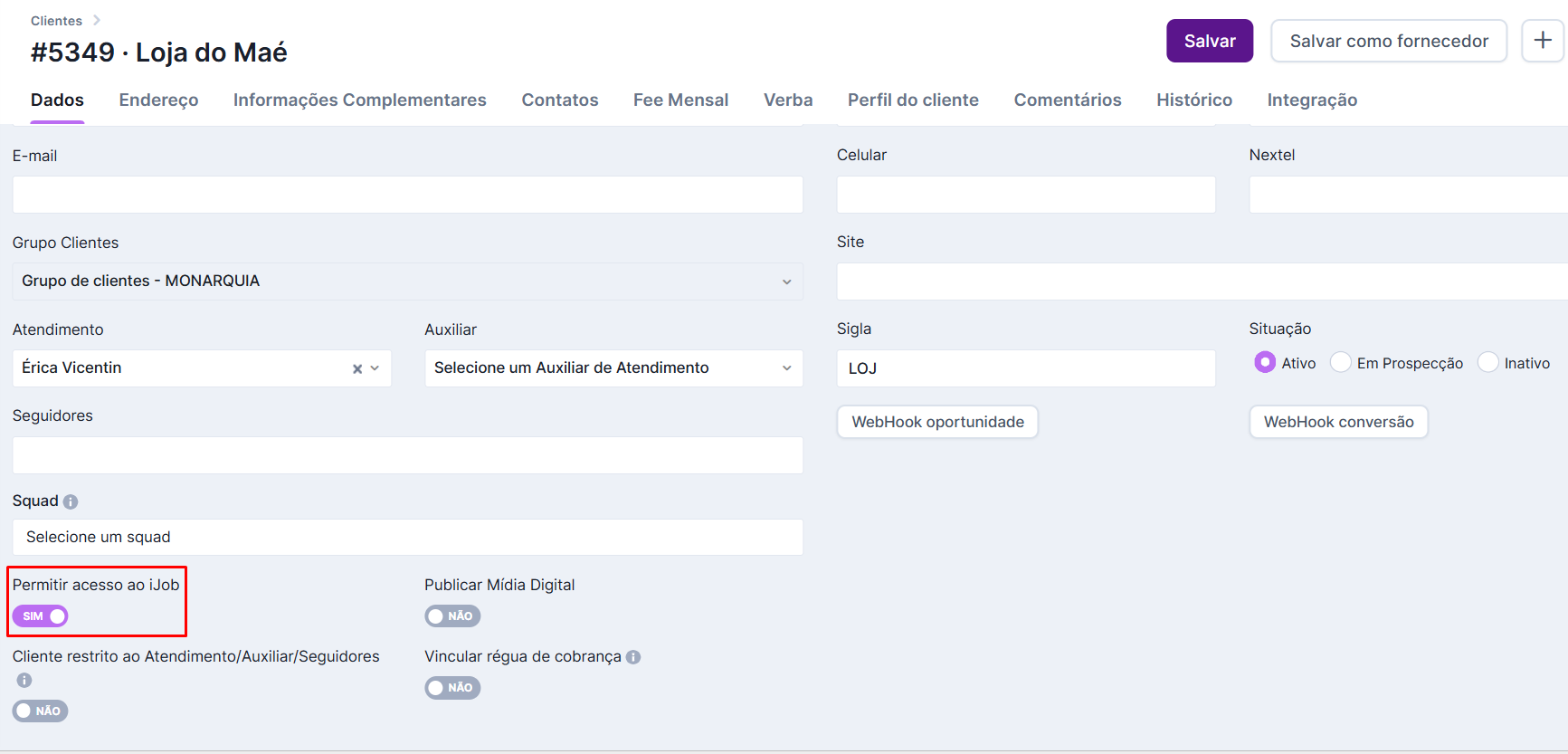
Task: Switch to the Endereço tab
Action: coord(158,100)
